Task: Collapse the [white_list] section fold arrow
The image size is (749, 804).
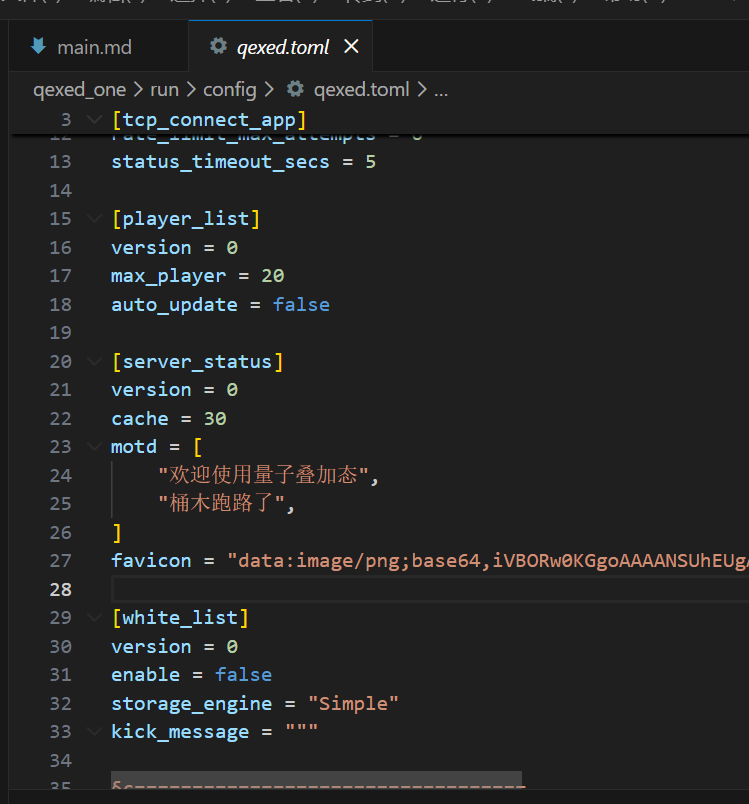Action: 94,618
